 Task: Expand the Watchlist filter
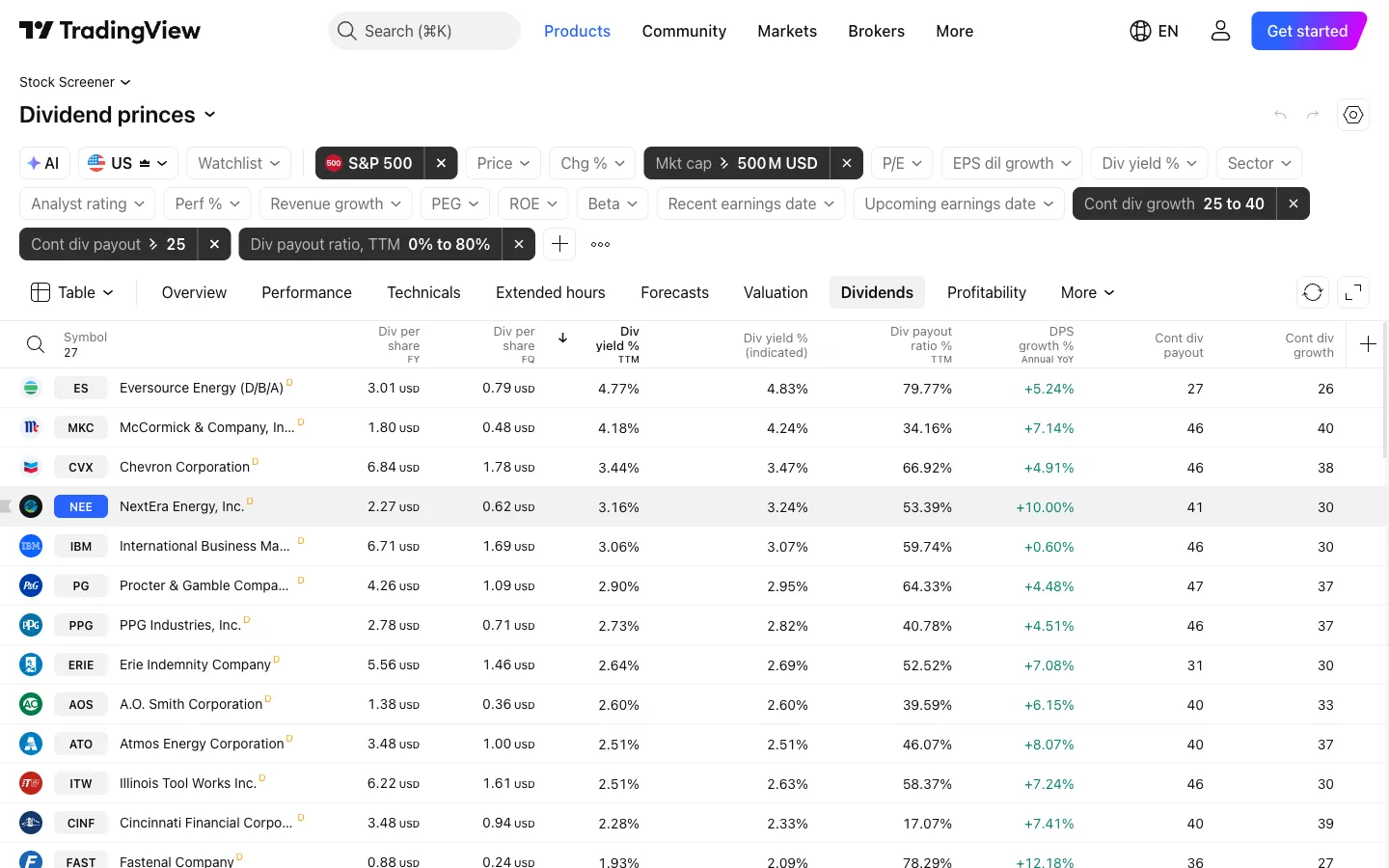(239, 163)
